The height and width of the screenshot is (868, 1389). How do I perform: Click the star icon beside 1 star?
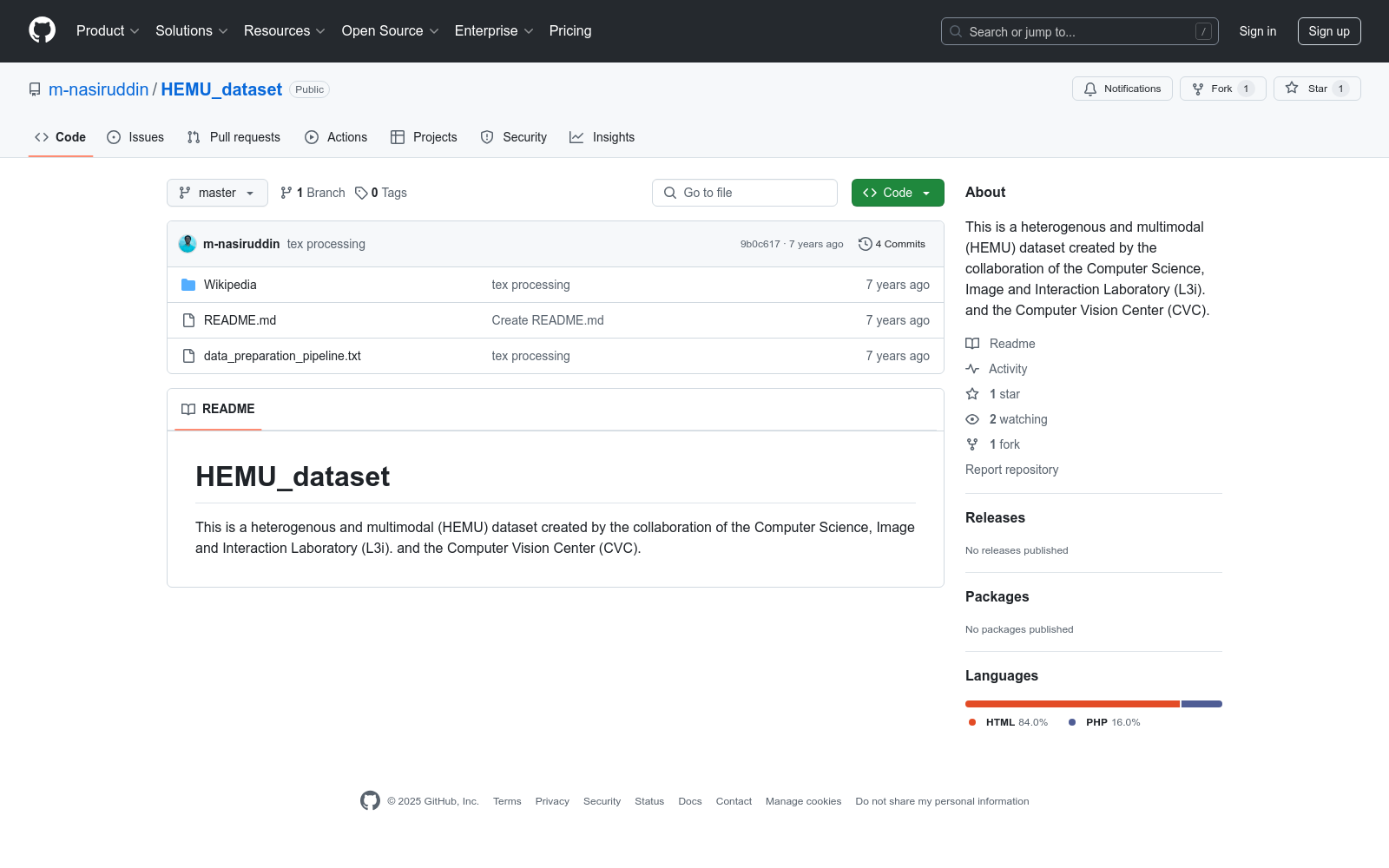tap(972, 394)
